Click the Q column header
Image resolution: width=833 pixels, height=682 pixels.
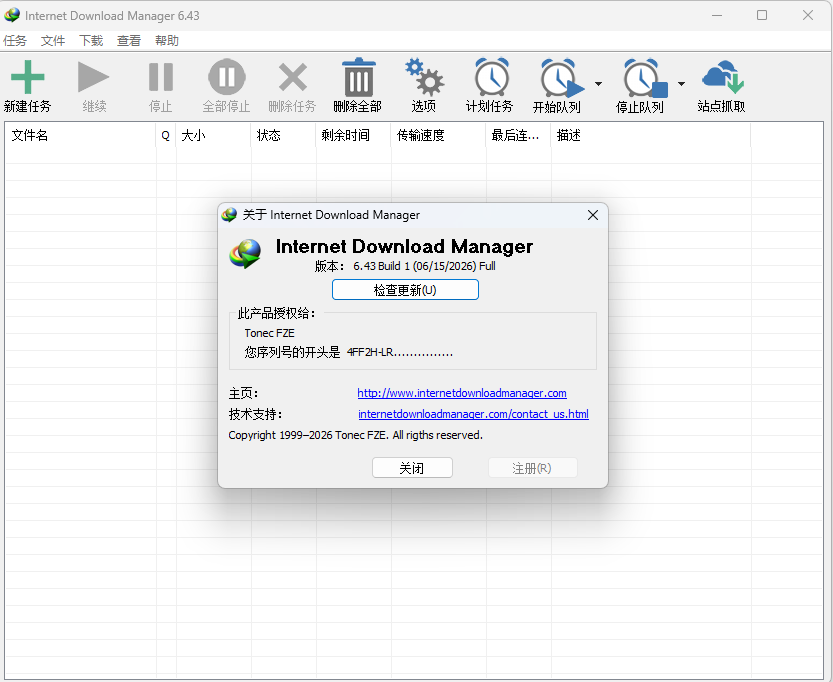[166, 135]
